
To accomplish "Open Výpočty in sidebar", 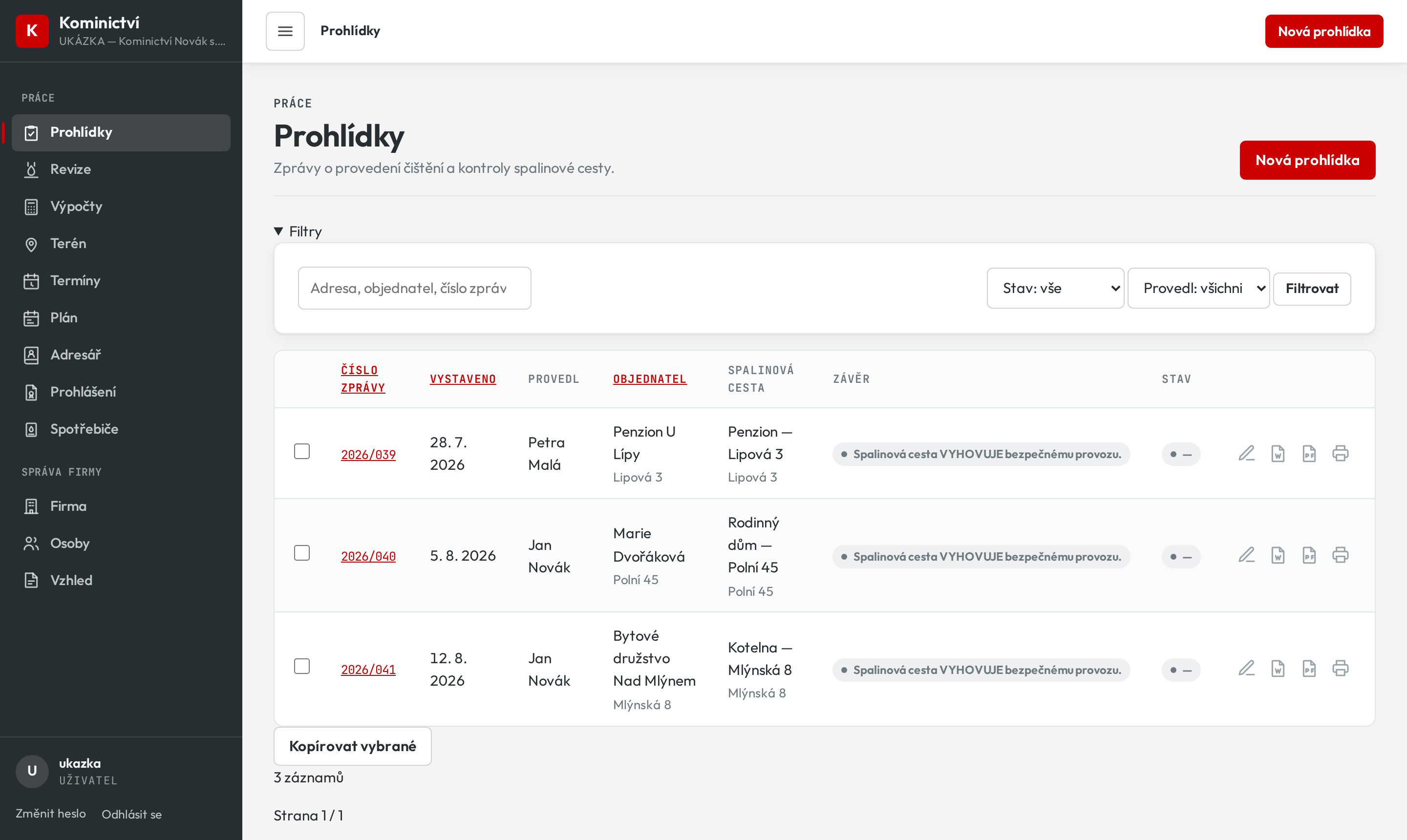I will click(121, 207).
